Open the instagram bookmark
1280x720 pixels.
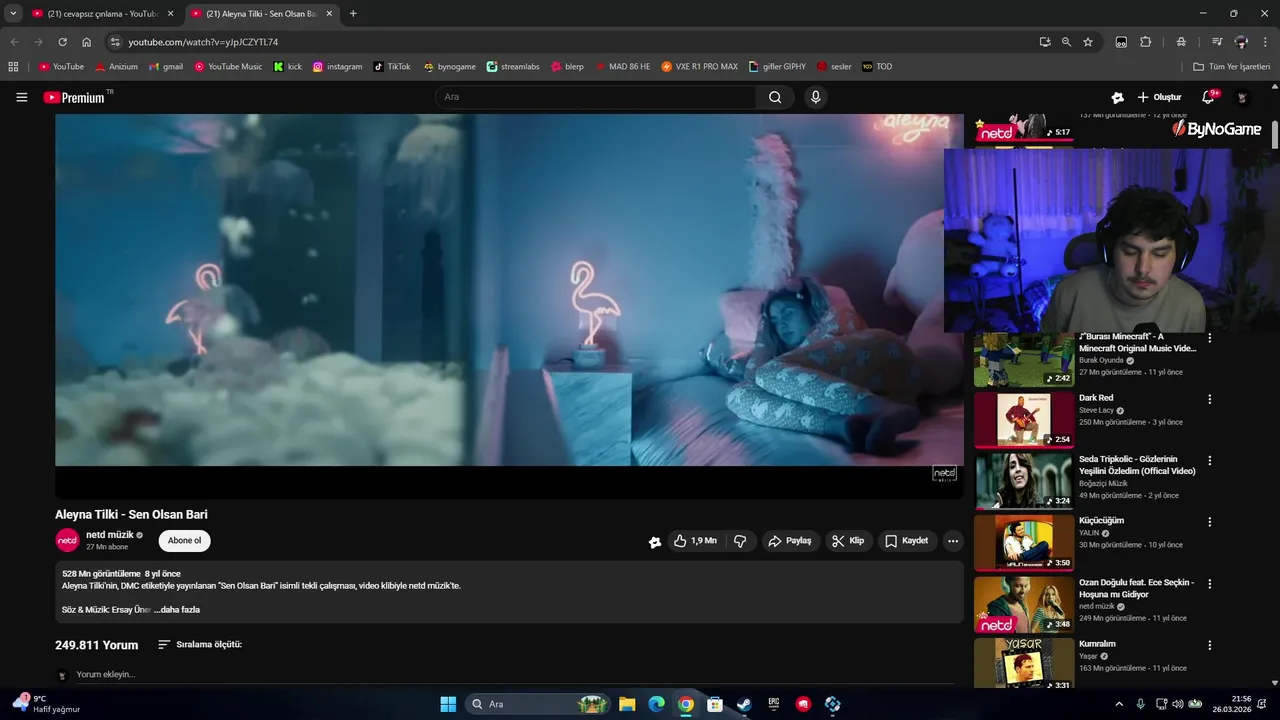click(x=338, y=67)
